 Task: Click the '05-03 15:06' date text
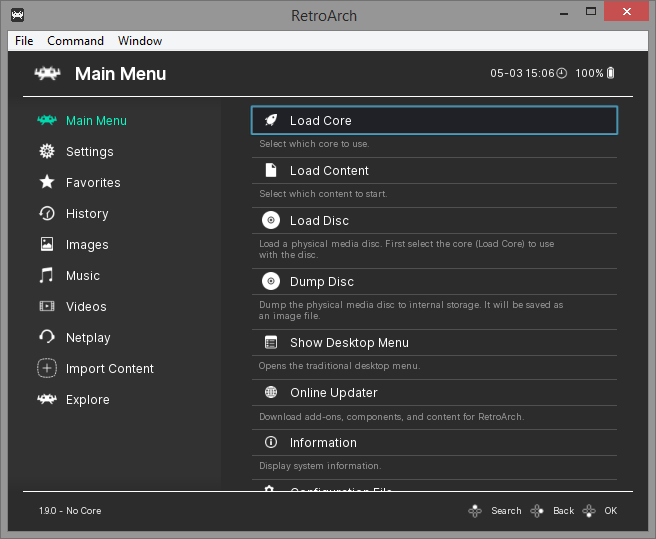tap(522, 73)
